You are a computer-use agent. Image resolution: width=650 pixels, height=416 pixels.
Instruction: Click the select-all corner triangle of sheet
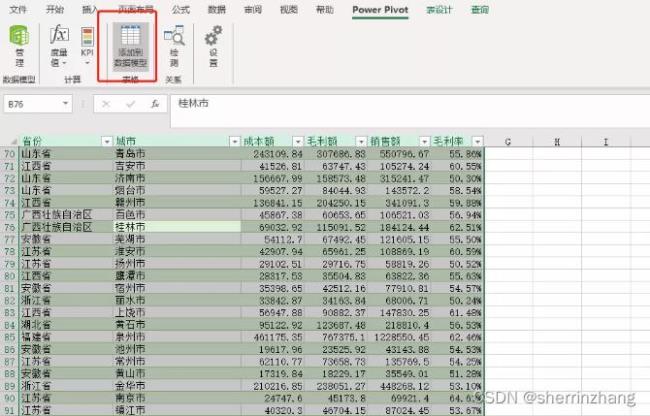pyautogui.click(x=12, y=142)
